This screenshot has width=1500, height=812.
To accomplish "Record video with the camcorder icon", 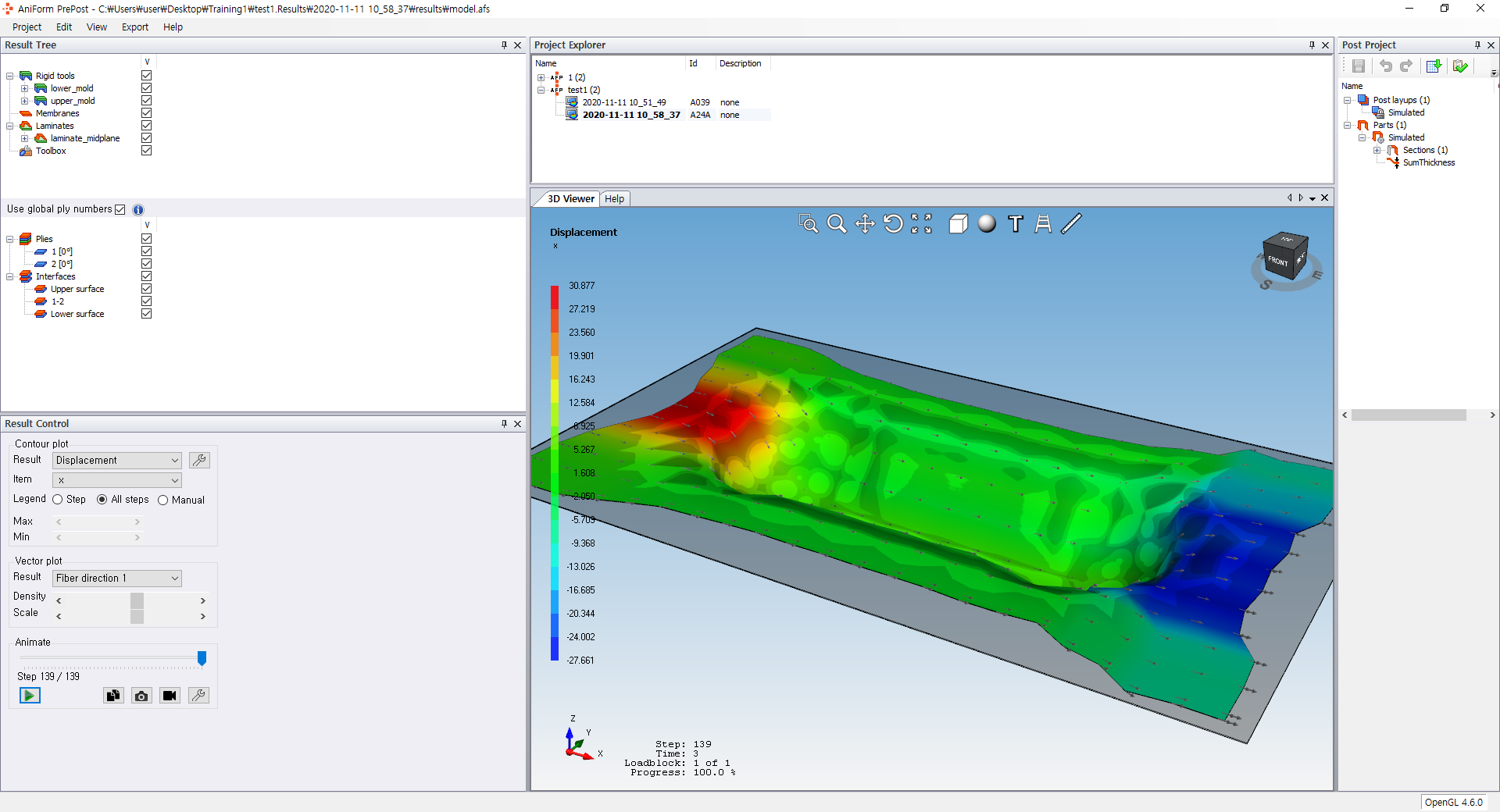I will 170,696.
